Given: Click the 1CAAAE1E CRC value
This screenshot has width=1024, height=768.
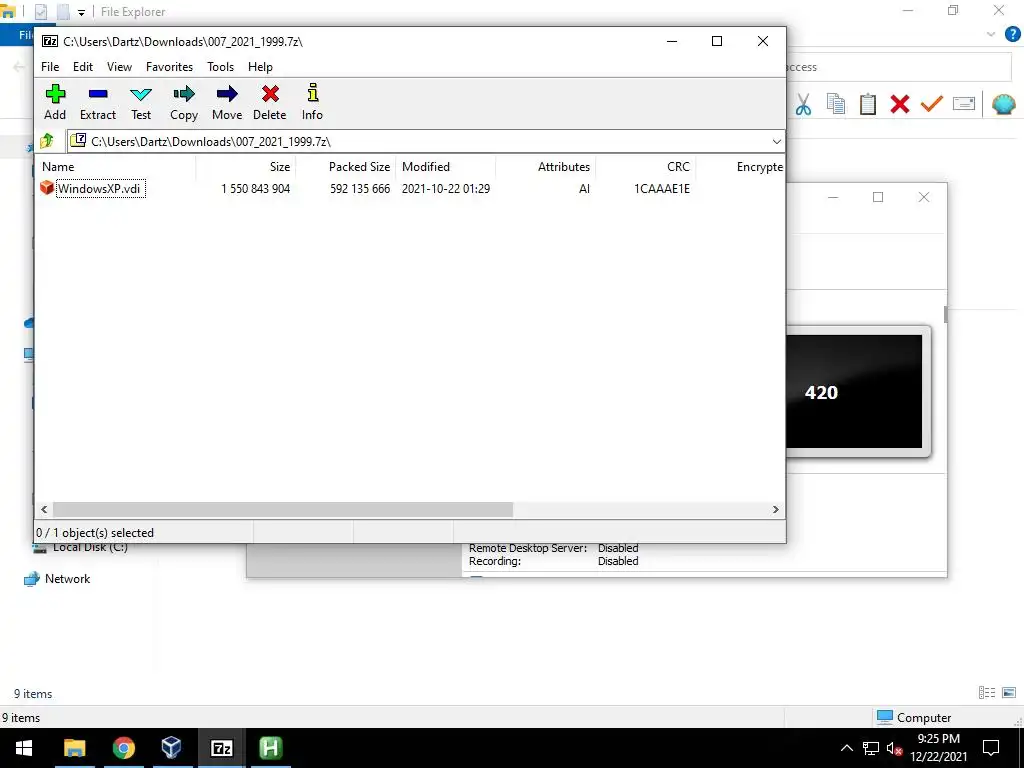Looking at the screenshot, I should click(x=662, y=189).
